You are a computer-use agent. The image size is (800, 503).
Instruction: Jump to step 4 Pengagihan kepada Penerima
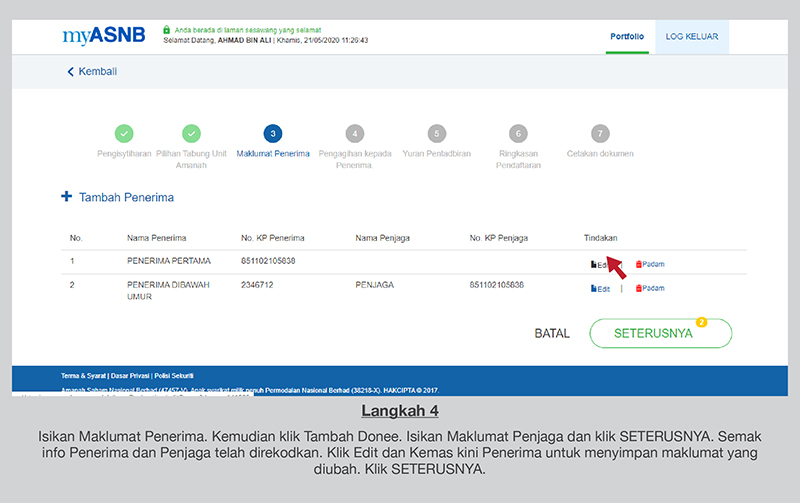pyautogui.click(x=354, y=133)
